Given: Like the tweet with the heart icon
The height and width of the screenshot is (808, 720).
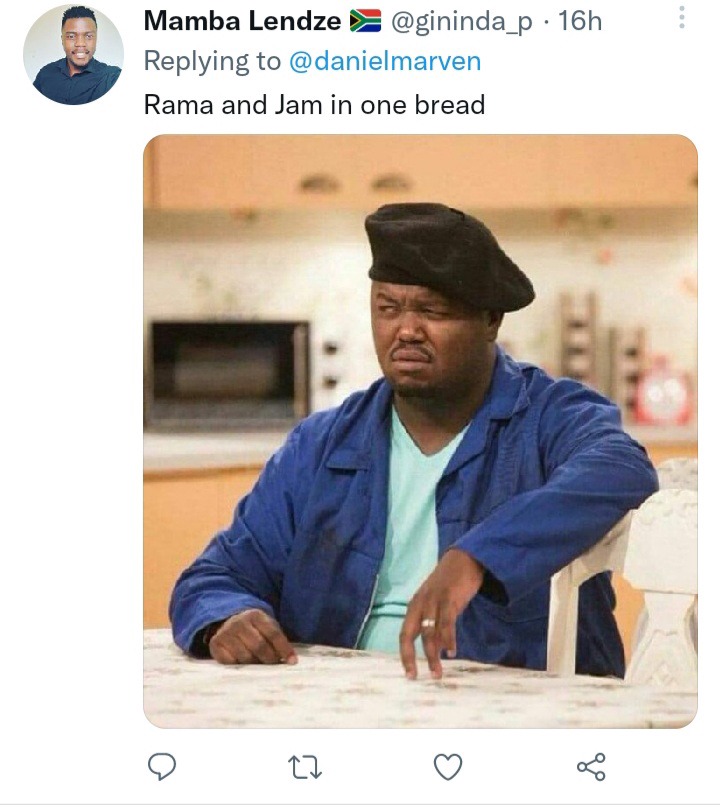Looking at the screenshot, I should 448,767.
